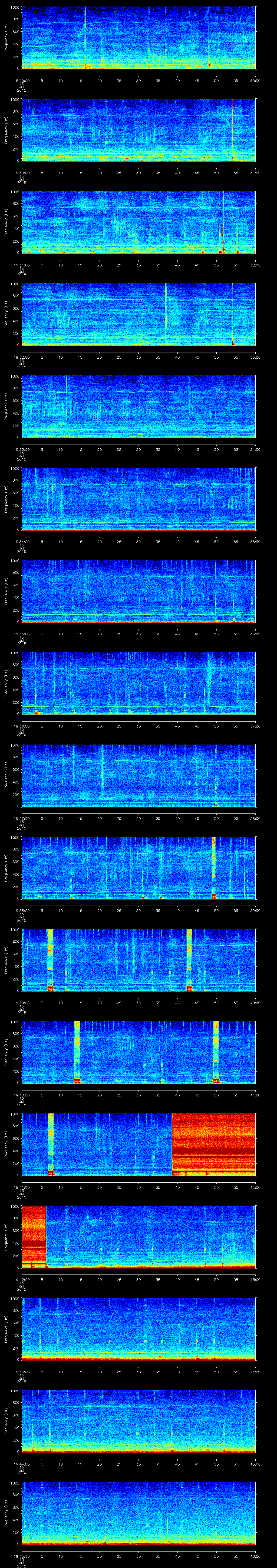Click the 19:37:00 start time label
The image size is (277, 1568).
coord(21,818)
